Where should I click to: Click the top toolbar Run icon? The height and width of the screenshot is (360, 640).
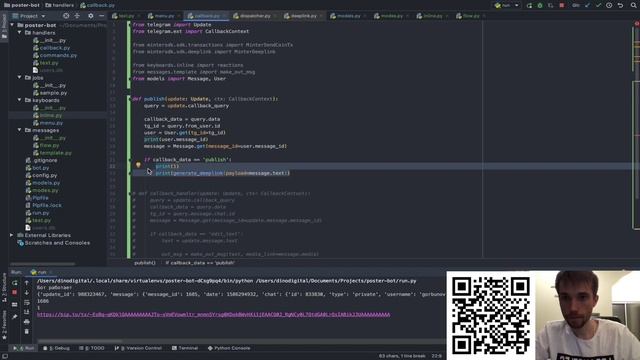point(529,5)
